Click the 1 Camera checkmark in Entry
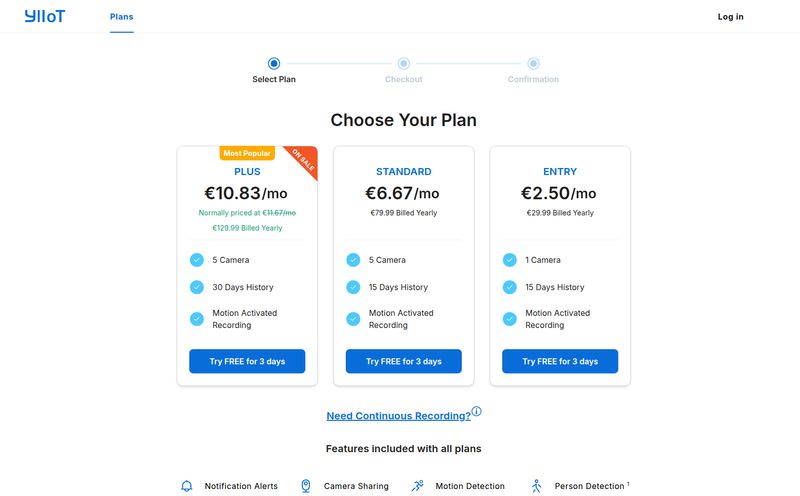 point(510,260)
